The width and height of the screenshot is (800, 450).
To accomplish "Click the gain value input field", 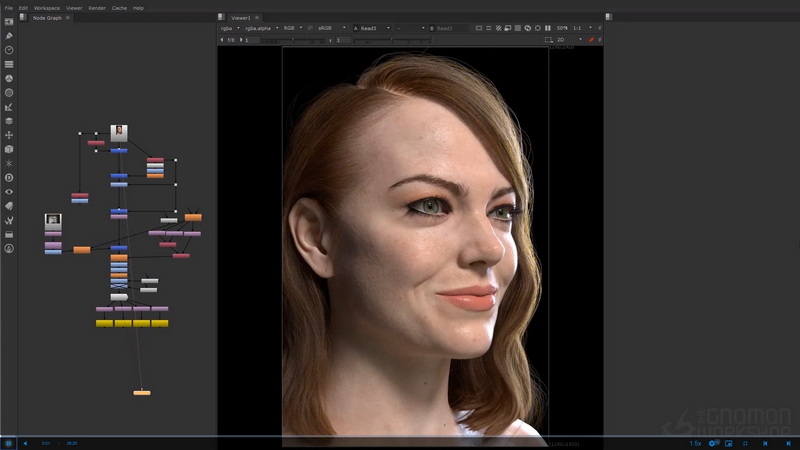I will (x=252, y=40).
